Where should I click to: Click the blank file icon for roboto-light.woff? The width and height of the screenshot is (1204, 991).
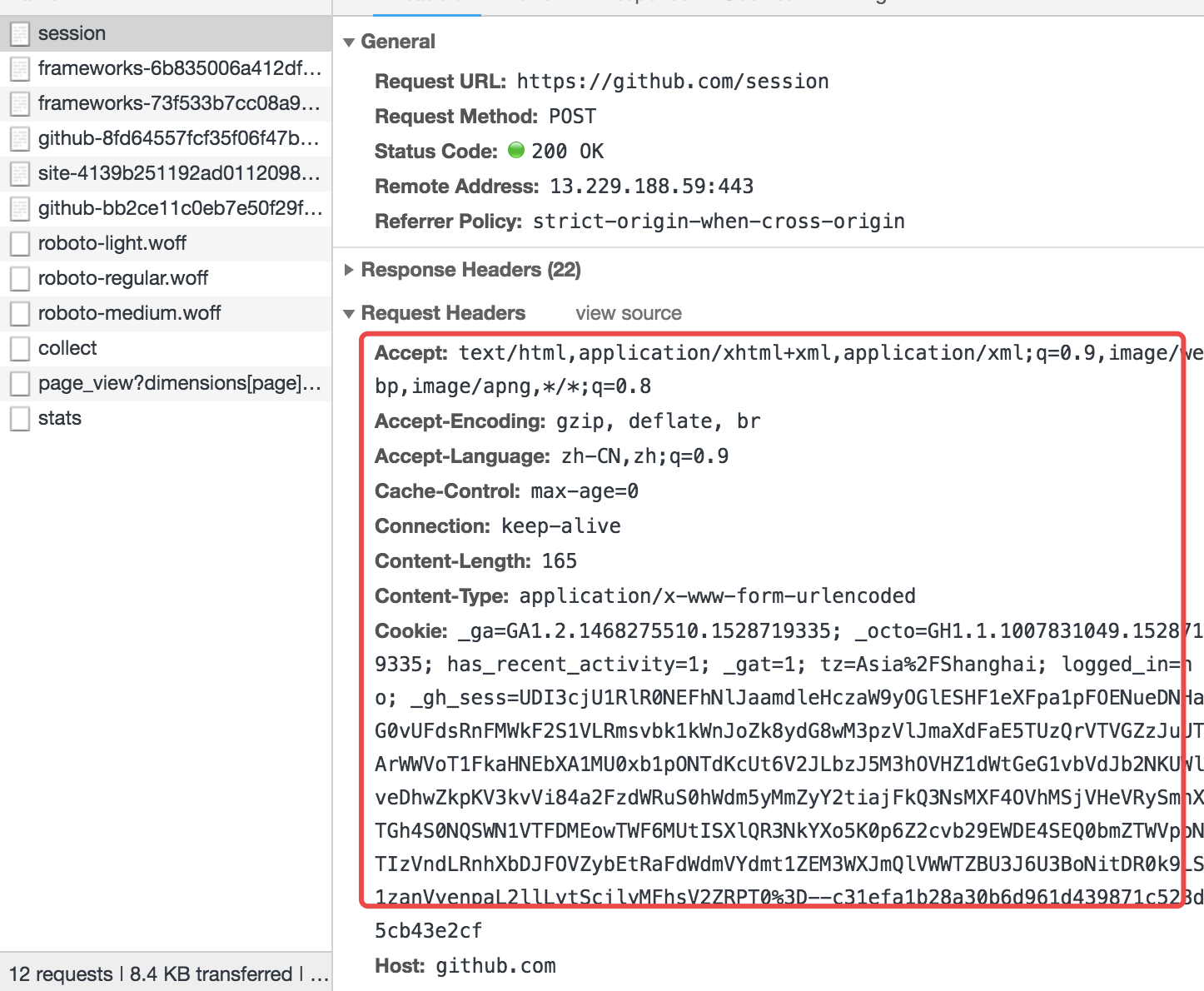(x=20, y=243)
